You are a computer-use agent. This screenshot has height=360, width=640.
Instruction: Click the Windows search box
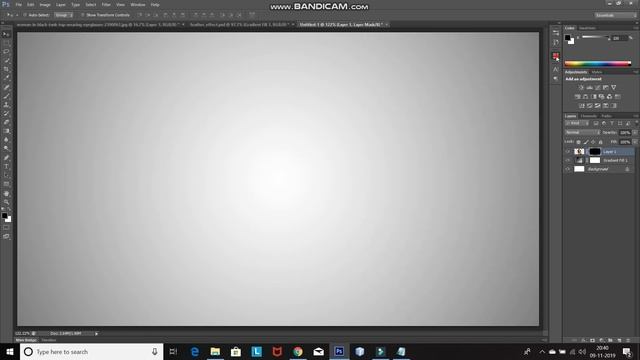click(91, 351)
